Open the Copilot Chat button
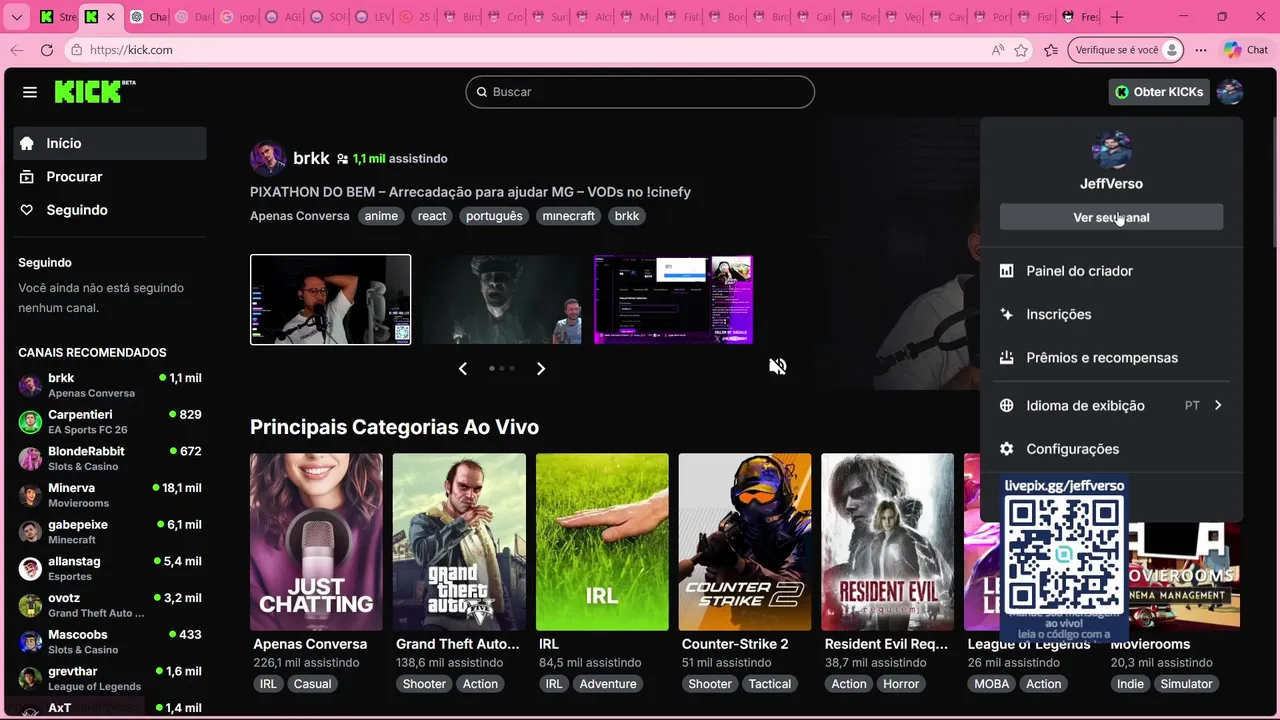1280x720 pixels. (x=1246, y=50)
